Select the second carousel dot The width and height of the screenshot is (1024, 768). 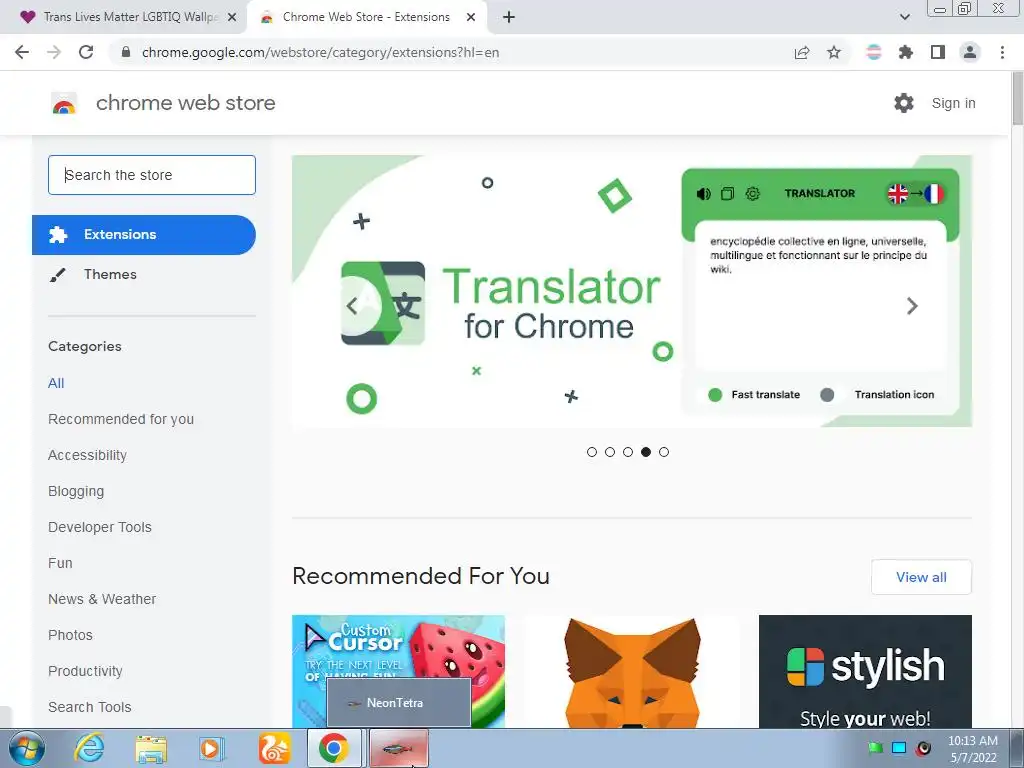(x=610, y=452)
